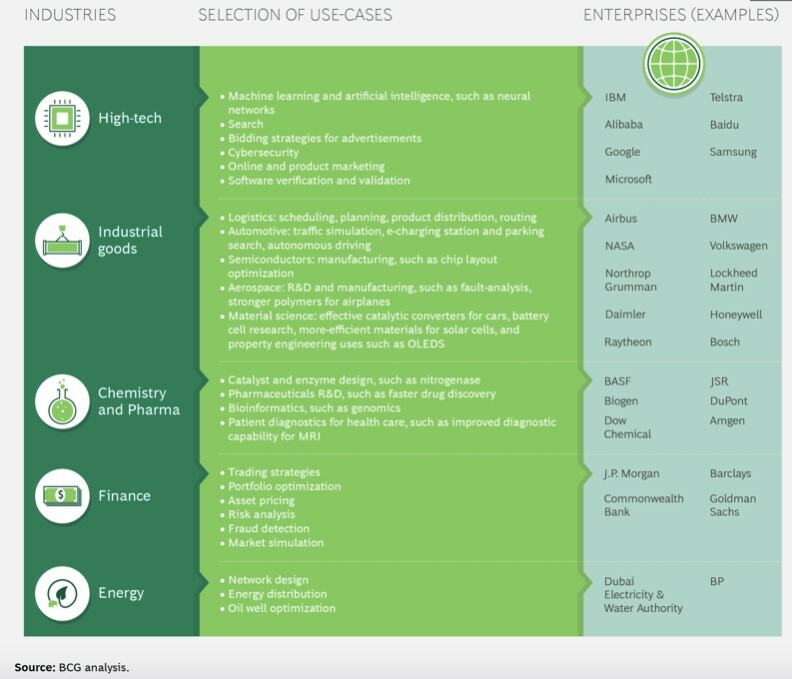Click the Energy leaf icon
Viewport: 792px width, 679px height.
tap(62, 593)
